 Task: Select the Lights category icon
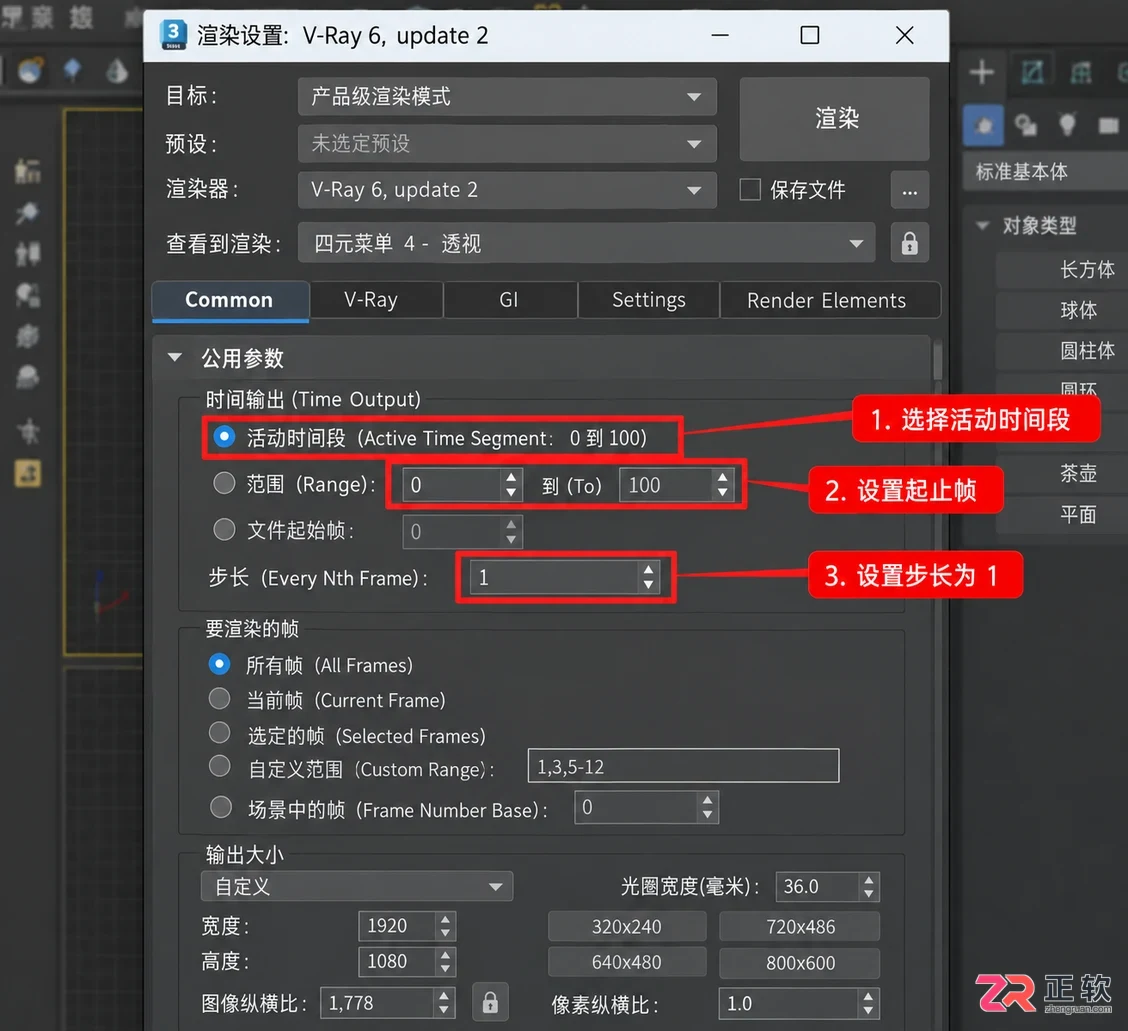tap(1067, 125)
